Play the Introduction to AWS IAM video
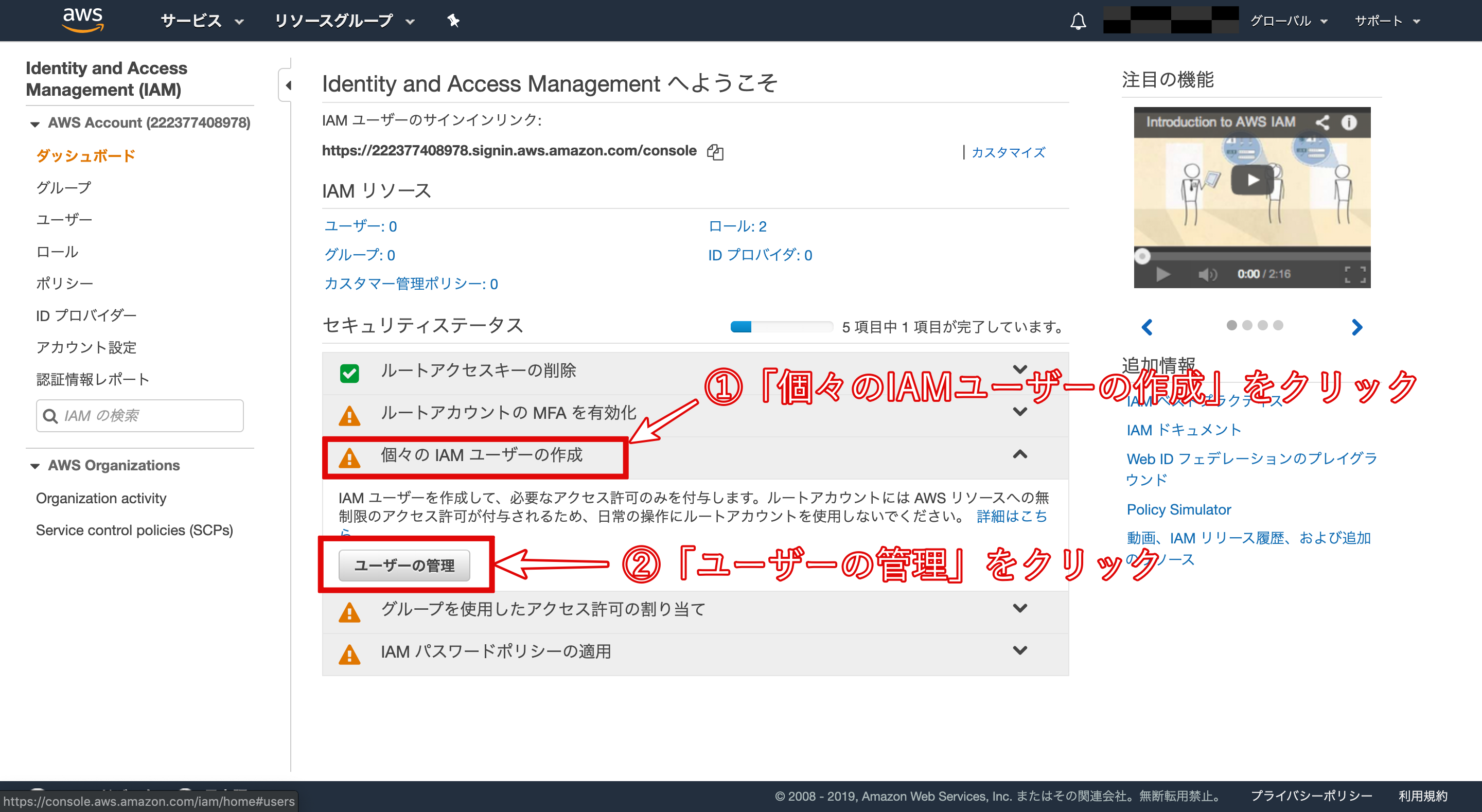Image resolution: width=1482 pixels, height=812 pixels. (1252, 180)
